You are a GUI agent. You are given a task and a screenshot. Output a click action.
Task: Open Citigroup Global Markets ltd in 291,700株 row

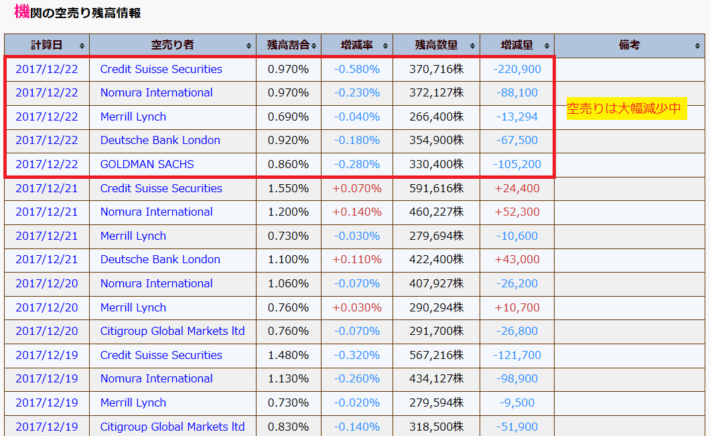(173, 331)
